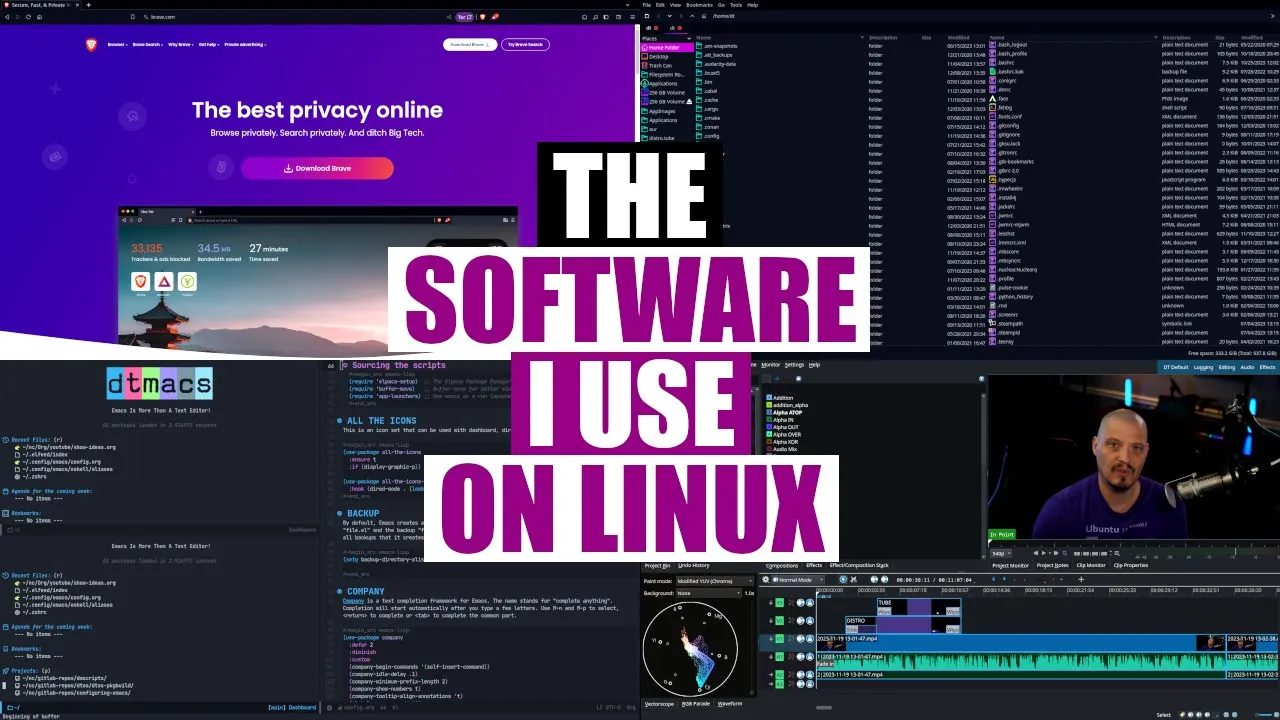
Task: Toggle the A1 audio track target label
Action: point(780,657)
